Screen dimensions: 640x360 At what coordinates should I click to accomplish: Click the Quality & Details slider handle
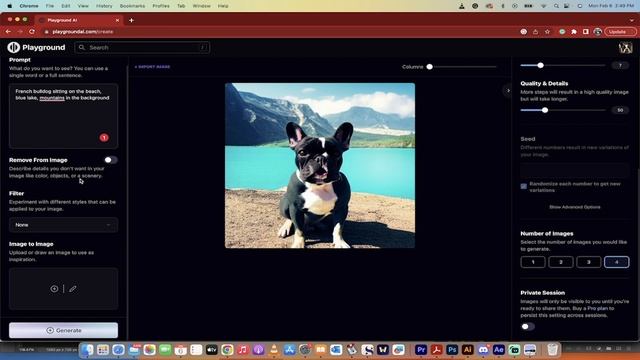[545, 110]
